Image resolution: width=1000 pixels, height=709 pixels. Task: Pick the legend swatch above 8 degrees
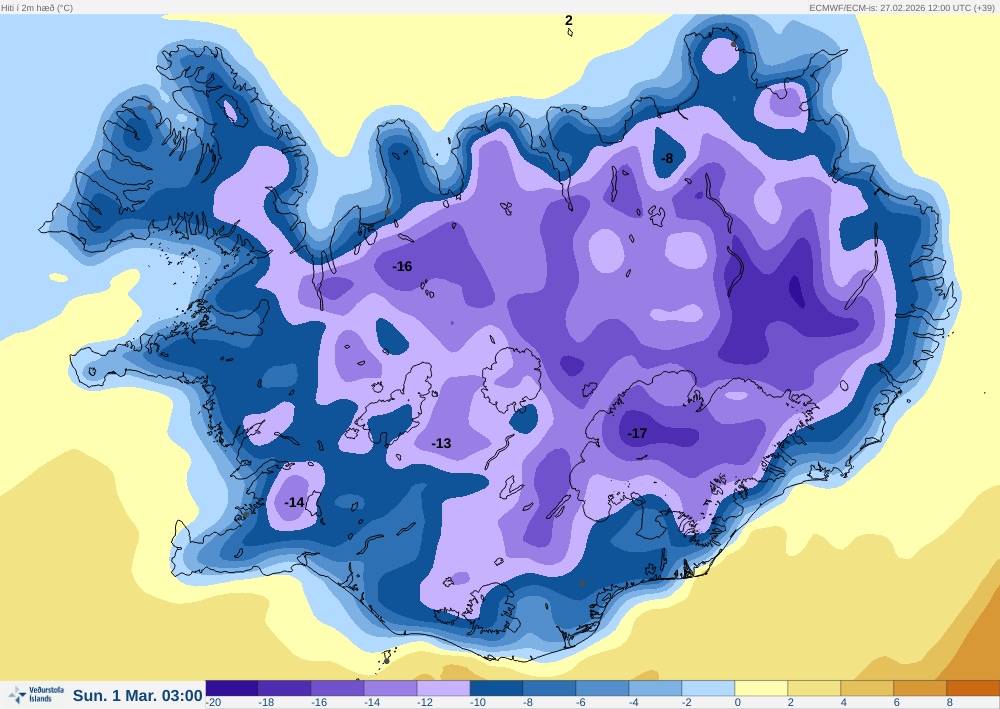tap(973, 688)
